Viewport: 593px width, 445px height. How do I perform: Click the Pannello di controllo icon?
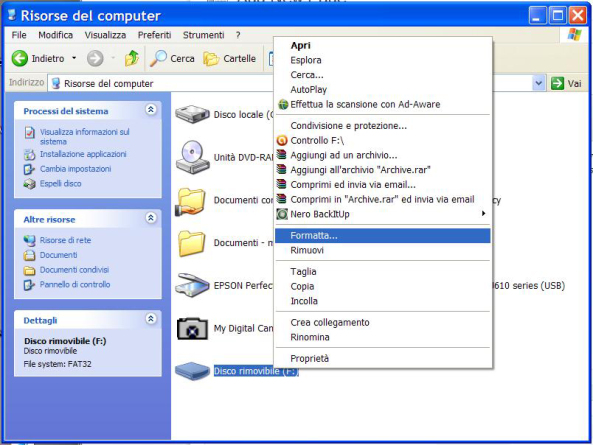pos(29,285)
